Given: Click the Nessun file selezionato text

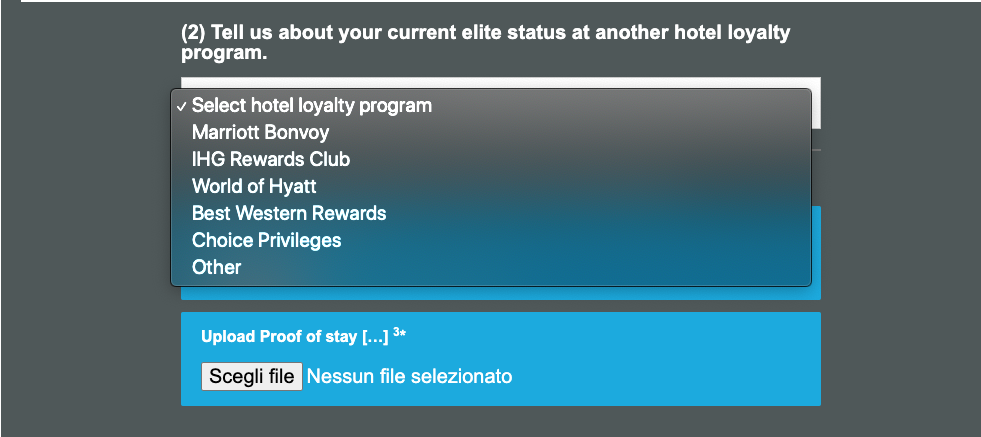Looking at the screenshot, I should [x=410, y=376].
